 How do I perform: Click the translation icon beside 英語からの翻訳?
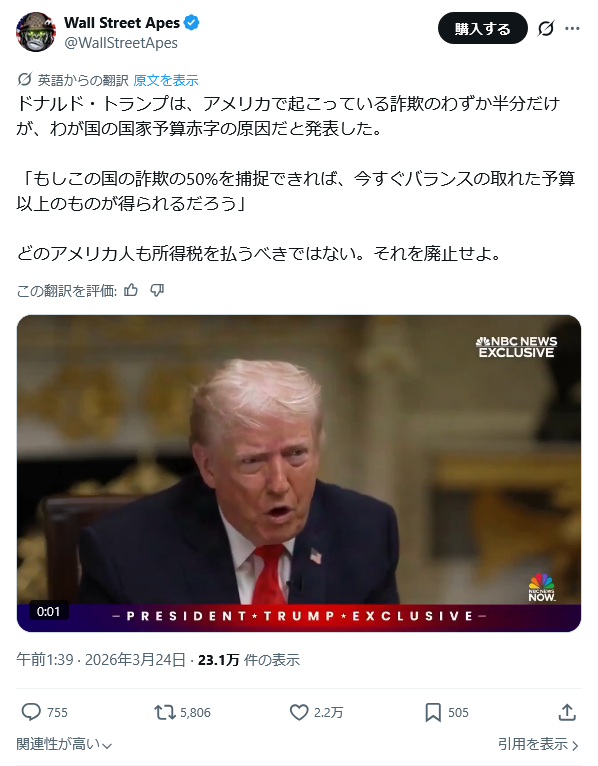tap(24, 80)
